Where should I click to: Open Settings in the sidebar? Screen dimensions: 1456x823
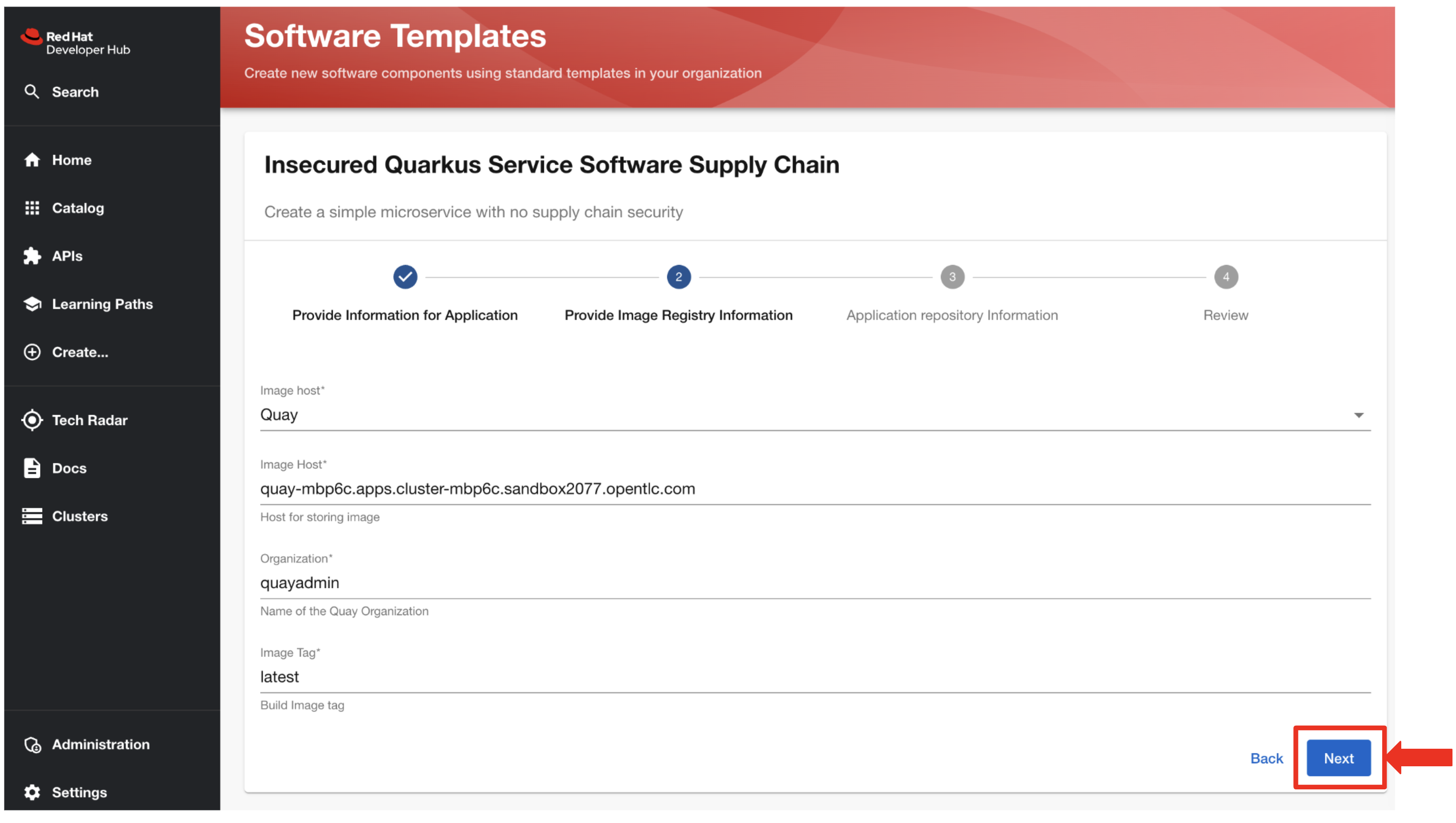(x=112, y=792)
